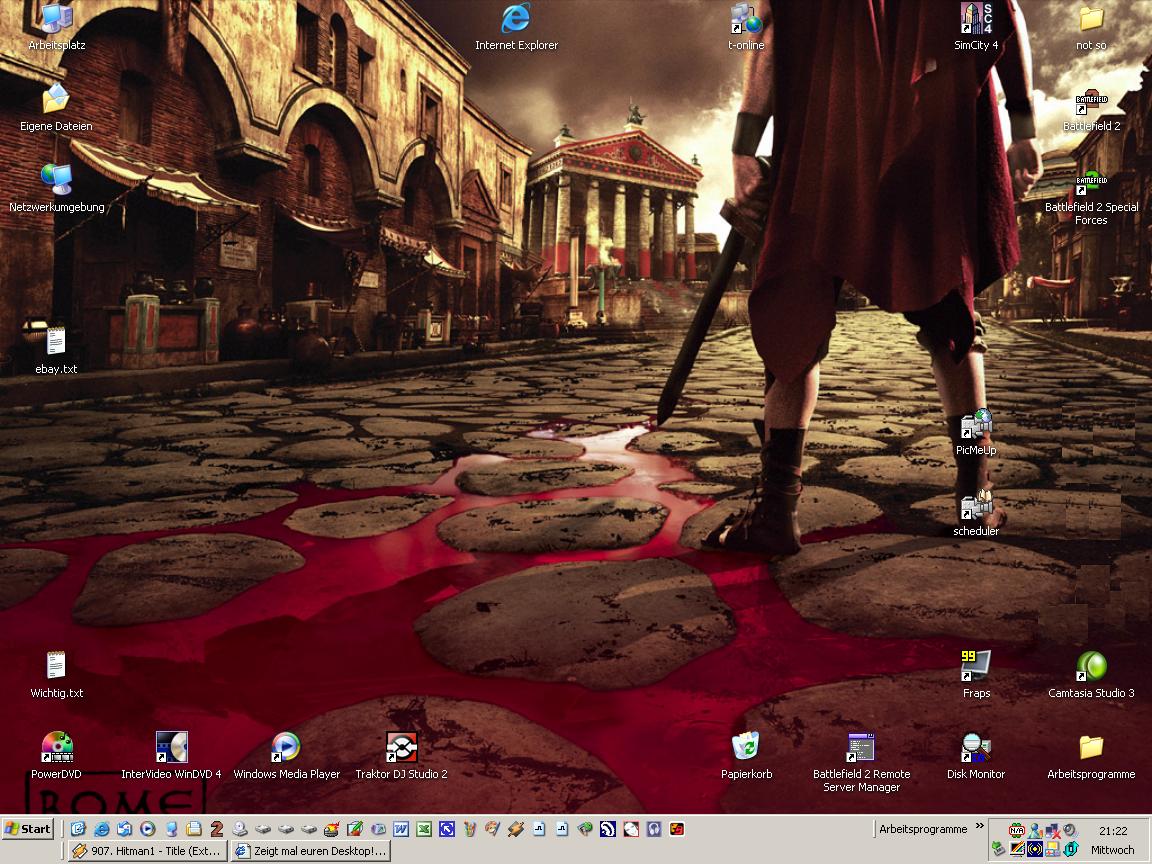The height and width of the screenshot is (864, 1152).
Task: Open the 'Zeigt mal euren Desktop' taskbar window
Action: coord(309,851)
